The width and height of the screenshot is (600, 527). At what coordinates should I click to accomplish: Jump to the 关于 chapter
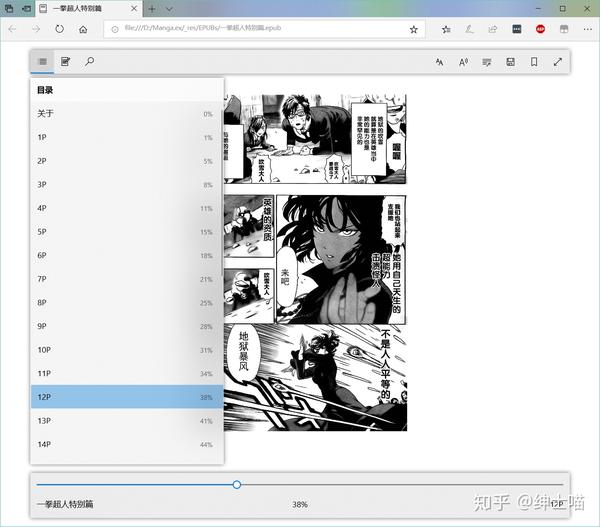coord(127,114)
